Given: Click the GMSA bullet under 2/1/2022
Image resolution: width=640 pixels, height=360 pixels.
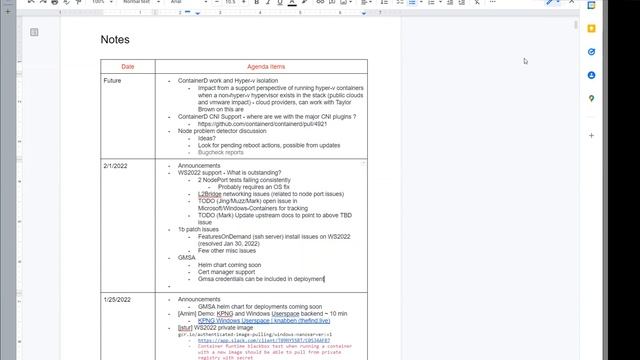Looking at the screenshot, I should [186, 258].
